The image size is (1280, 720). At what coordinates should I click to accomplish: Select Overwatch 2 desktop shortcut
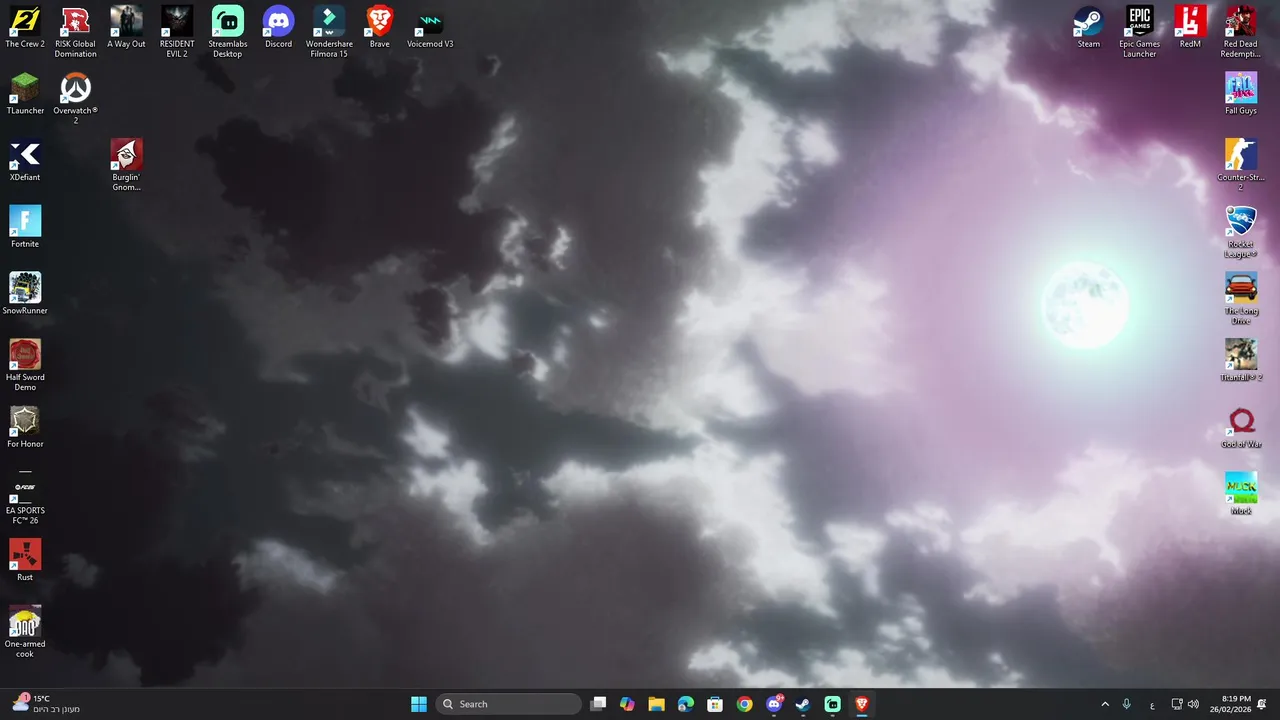[x=75, y=99]
